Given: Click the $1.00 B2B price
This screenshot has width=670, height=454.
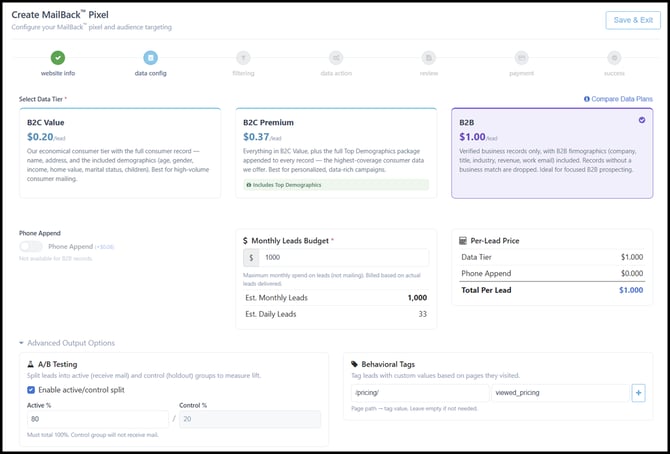Looking at the screenshot, I should click(472, 137).
